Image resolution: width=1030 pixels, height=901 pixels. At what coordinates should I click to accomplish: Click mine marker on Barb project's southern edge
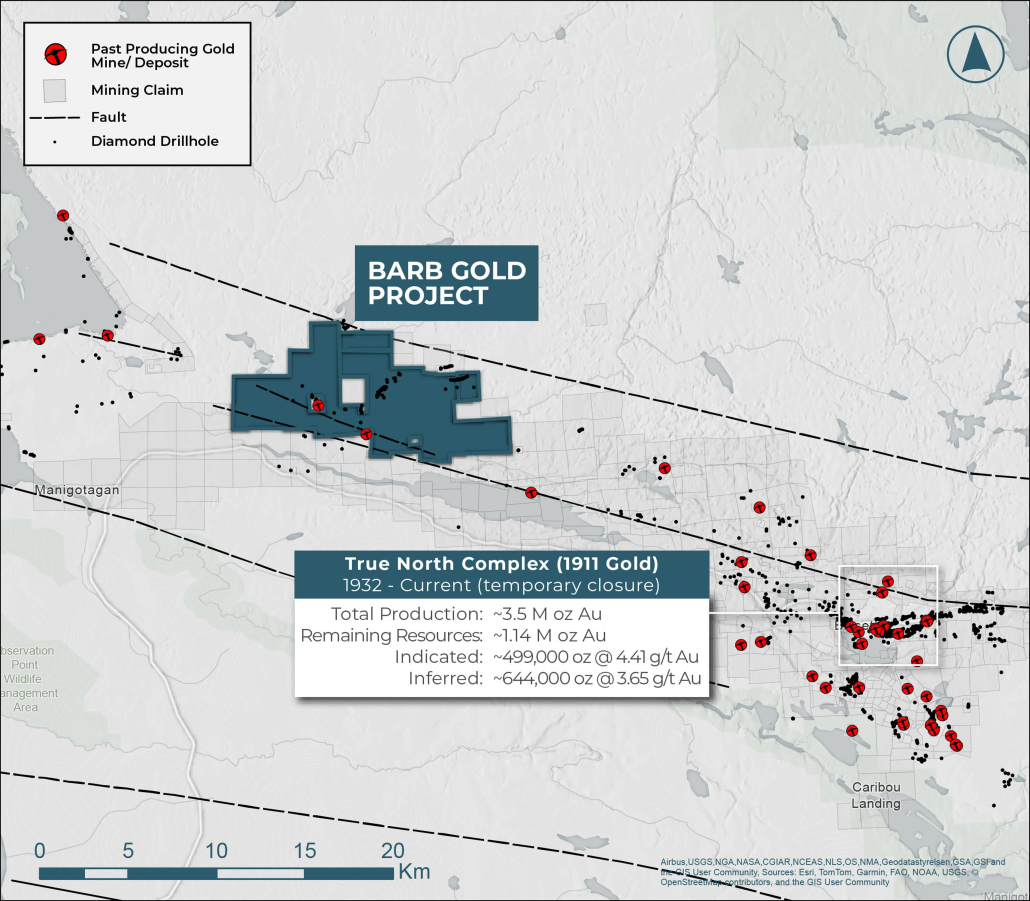pyautogui.click(x=367, y=434)
